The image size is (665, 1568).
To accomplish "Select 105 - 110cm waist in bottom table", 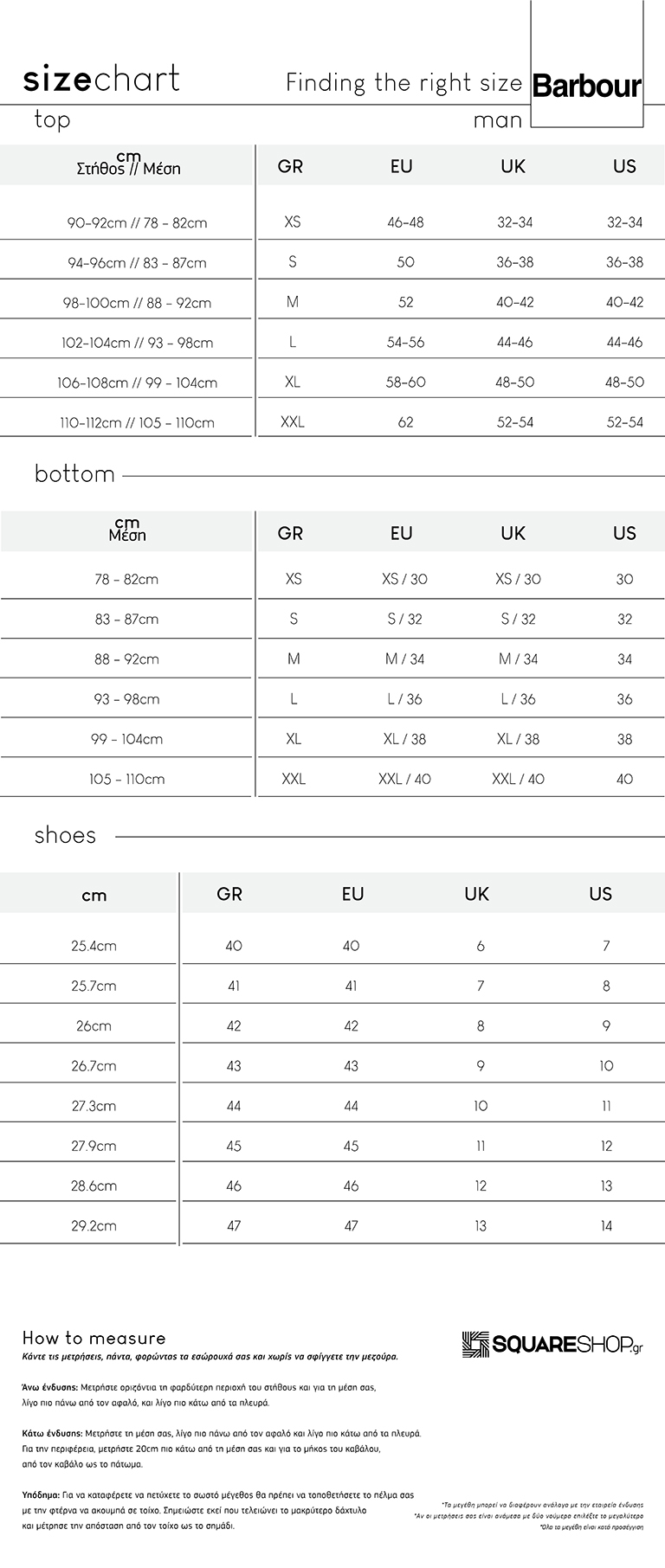I will click(x=126, y=780).
